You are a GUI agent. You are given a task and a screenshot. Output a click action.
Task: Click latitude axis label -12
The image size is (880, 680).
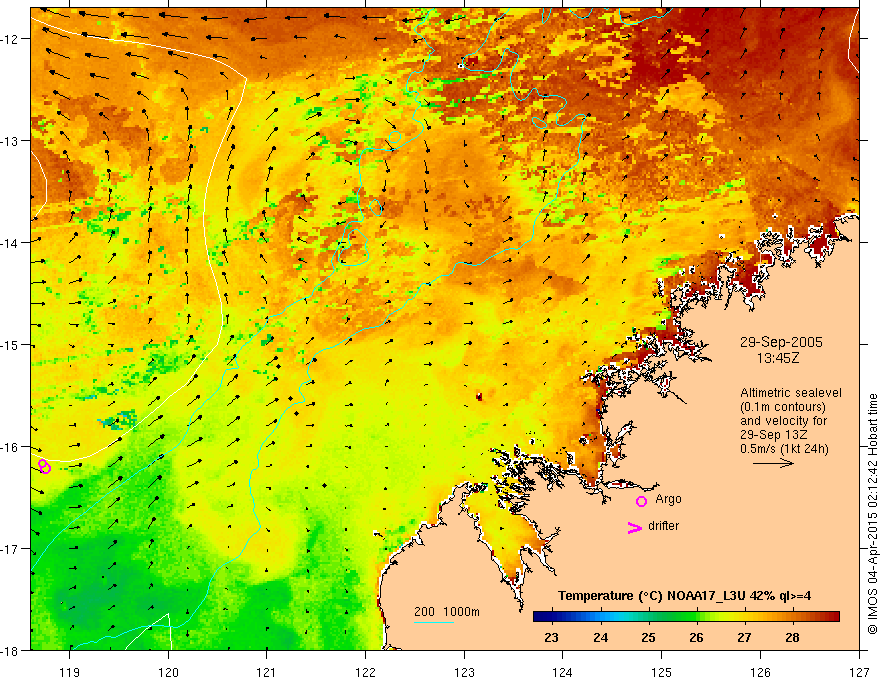point(11,39)
